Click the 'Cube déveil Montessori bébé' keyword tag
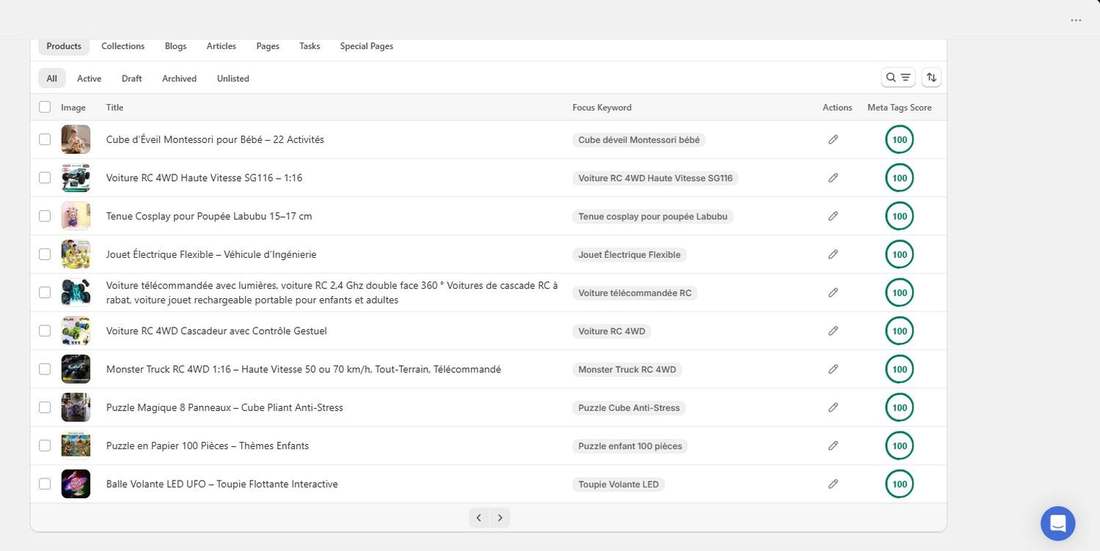The width and height of the screenshot is (1100, 551). 639,140
